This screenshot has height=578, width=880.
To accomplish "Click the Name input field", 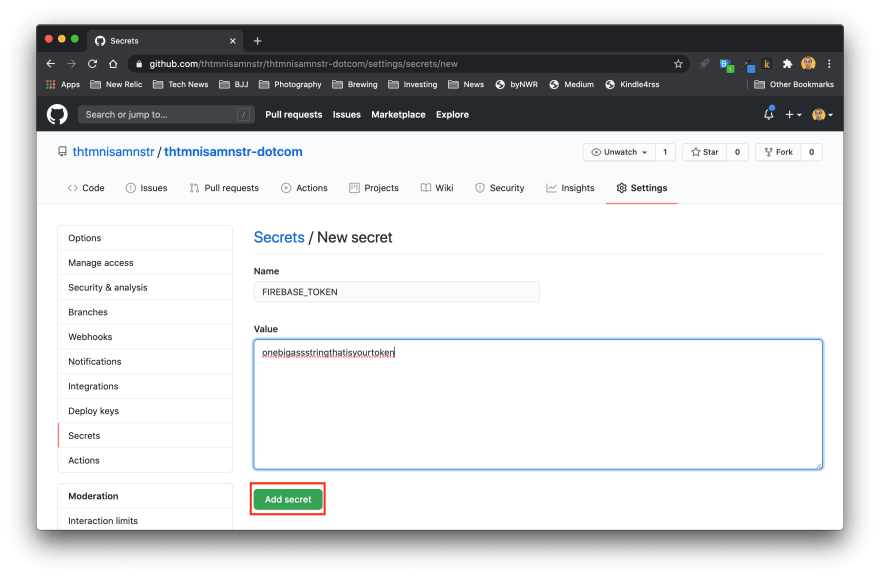I will tap(396, 292).
